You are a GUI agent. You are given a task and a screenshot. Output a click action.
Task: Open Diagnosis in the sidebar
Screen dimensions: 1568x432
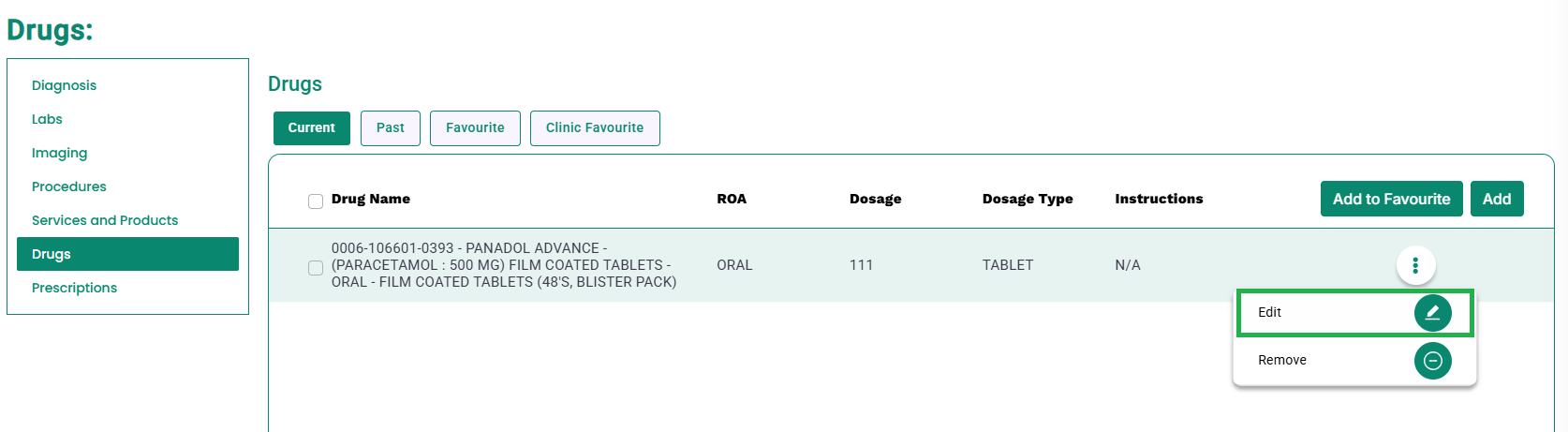pos(64,85)
